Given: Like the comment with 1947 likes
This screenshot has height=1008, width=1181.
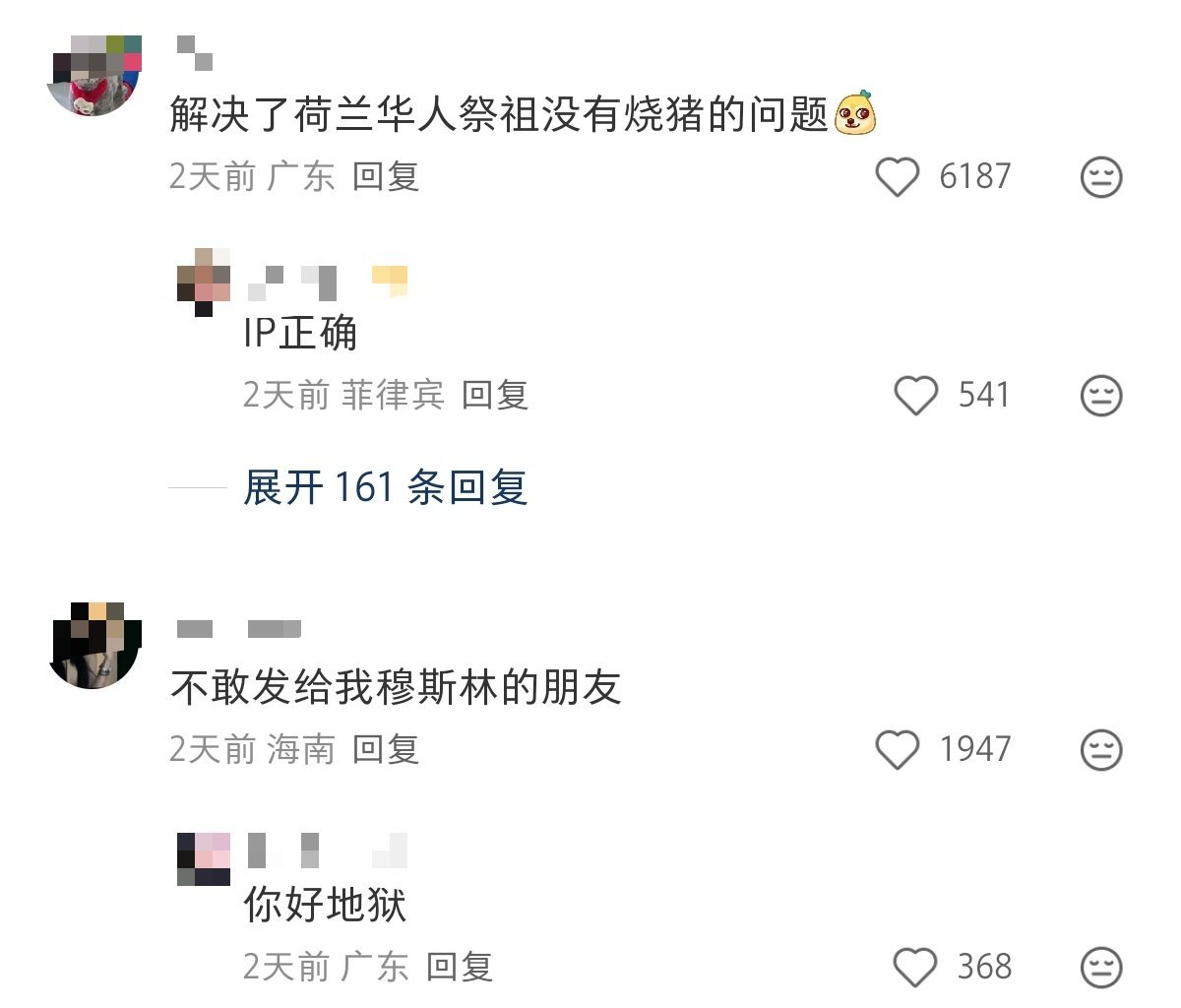Looking at the screenshot, I should (897, 750).
